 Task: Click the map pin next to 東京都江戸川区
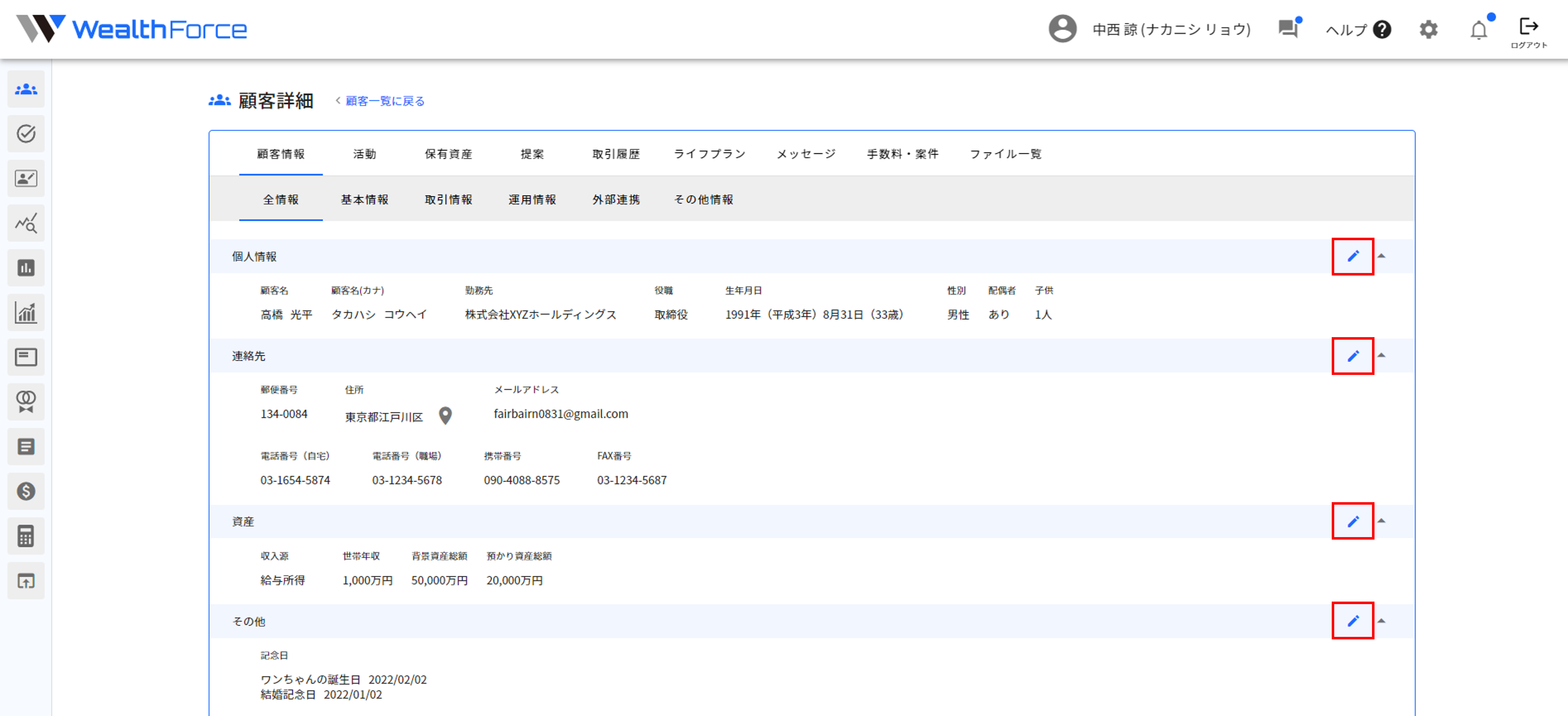[x=445, y=416]
